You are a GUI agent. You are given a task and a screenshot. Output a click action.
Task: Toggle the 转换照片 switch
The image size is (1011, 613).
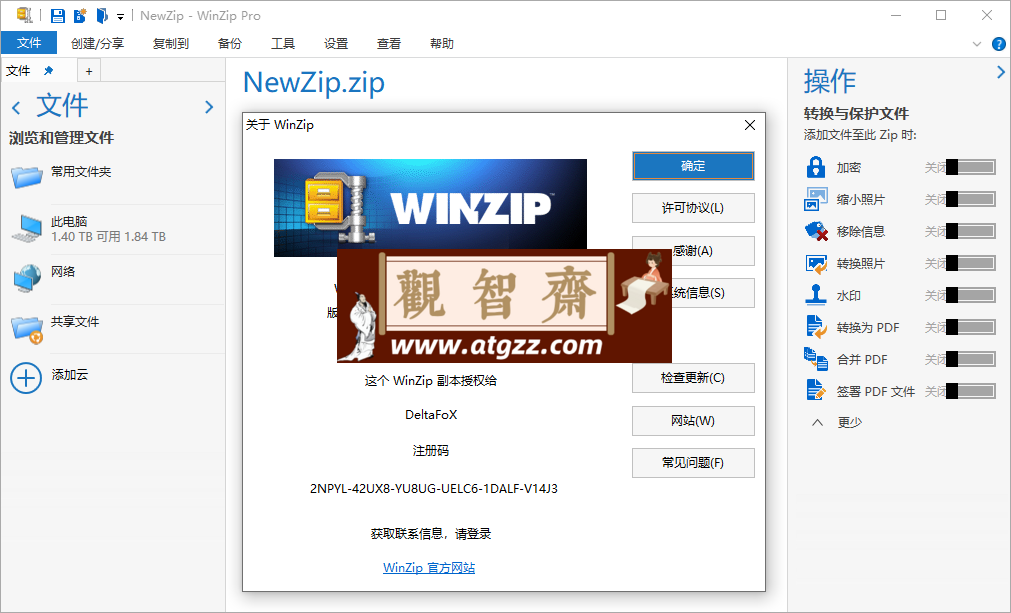pyautogui.click(x=971, y=263)
